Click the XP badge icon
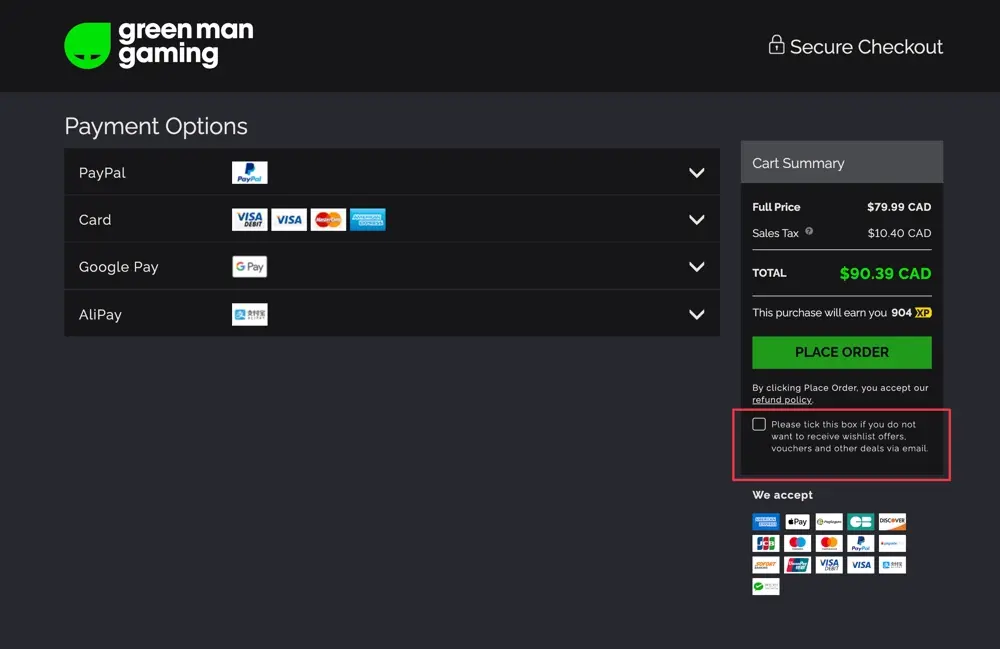 pos(923,313)
